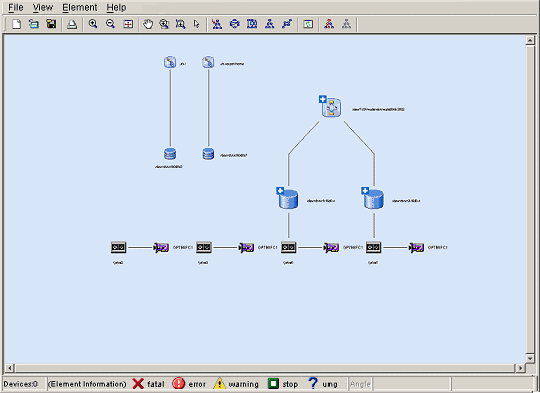Click the fit-to-window toolbar icon
This screenshot has width=540, height=393.
(x=128, y=24)
